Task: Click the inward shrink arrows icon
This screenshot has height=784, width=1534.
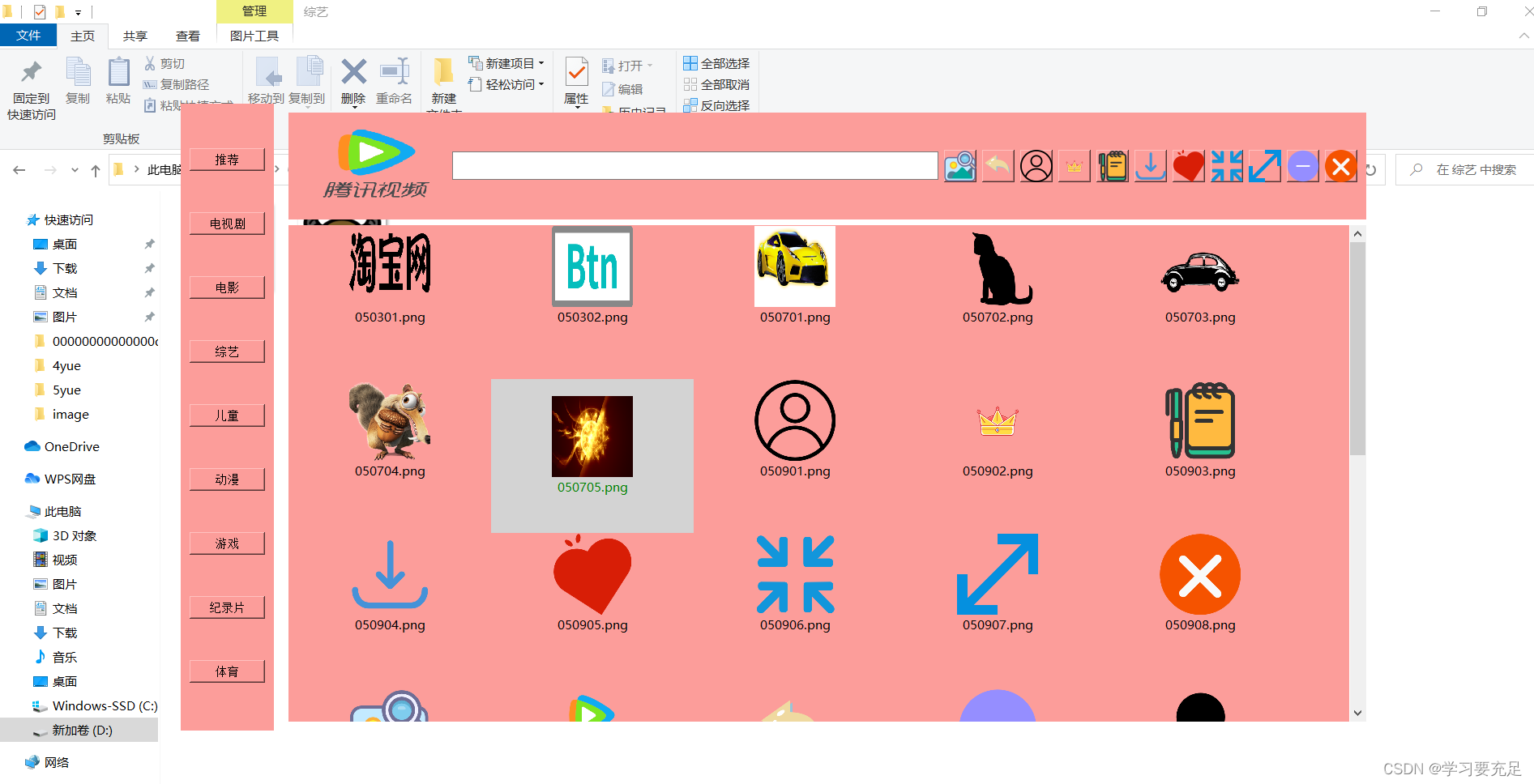Action: pyautogui.click(x=1226, y=165)
